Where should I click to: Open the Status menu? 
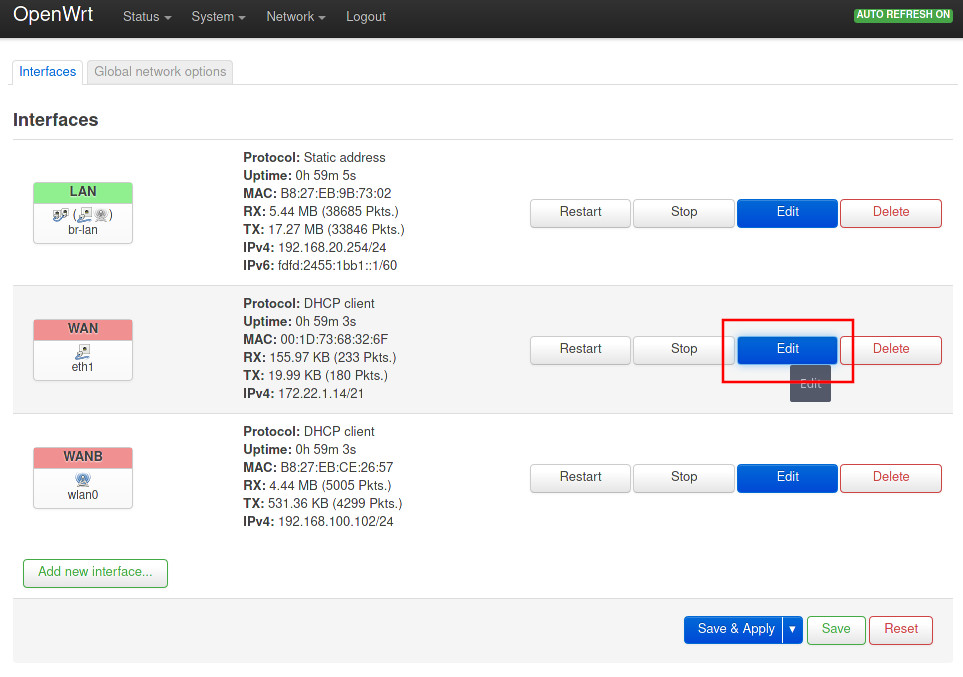click(147, 17)
